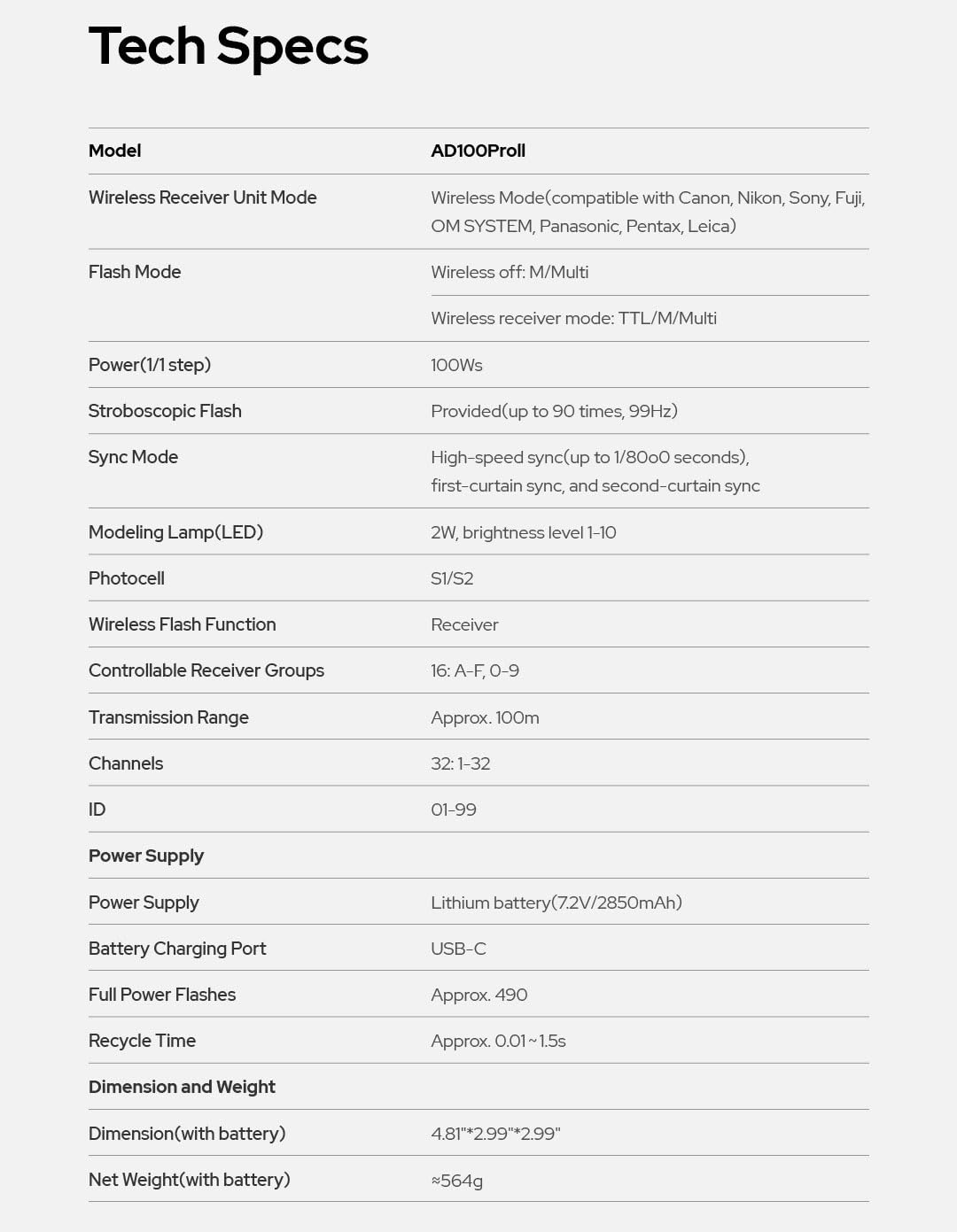The width and height of the screenshot is (957, 1232).
Task: Select the Flash Mode row label
Action: point(135,272)
